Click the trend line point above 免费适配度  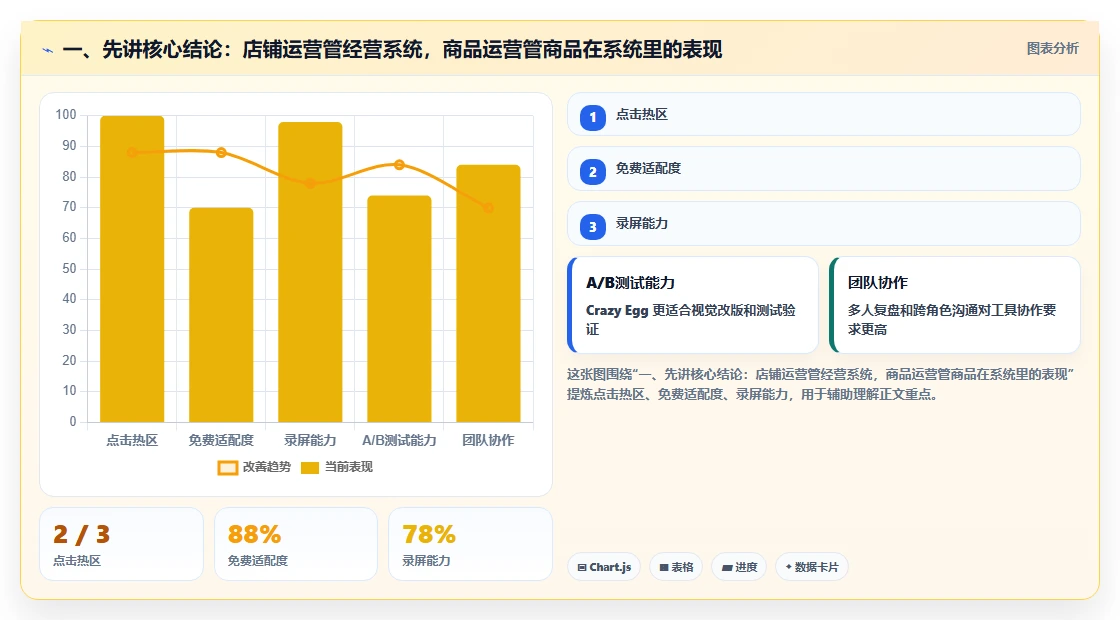[x=221, y=152]
